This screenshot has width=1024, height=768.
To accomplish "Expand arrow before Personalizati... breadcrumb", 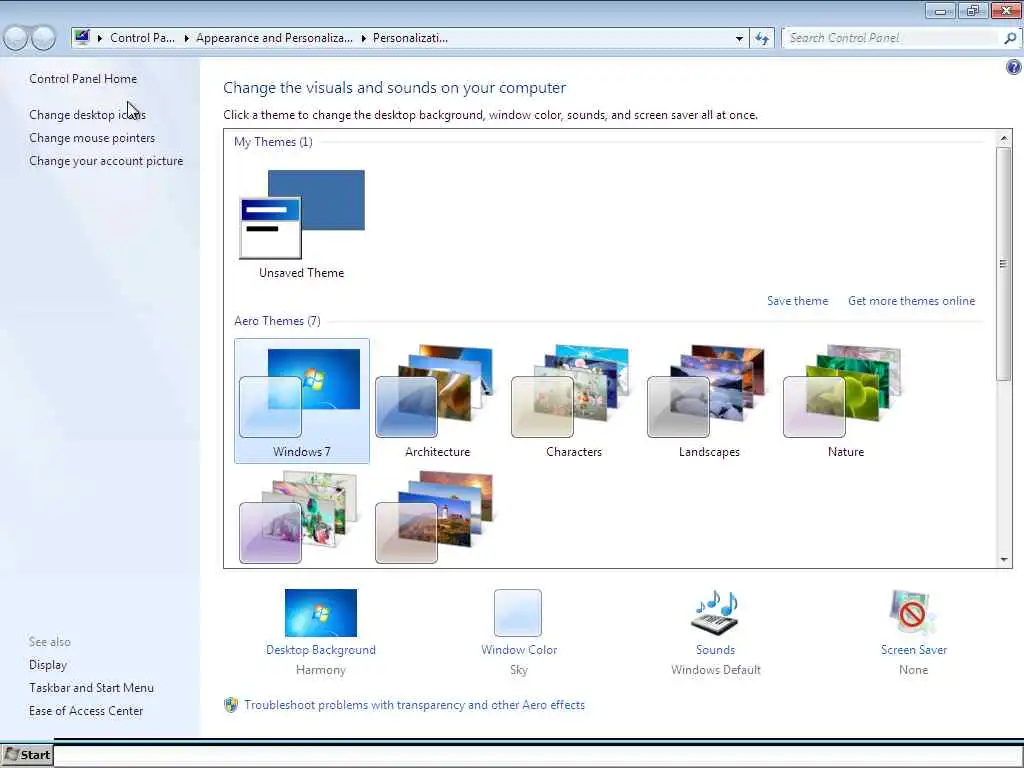I will coord(363,38).
